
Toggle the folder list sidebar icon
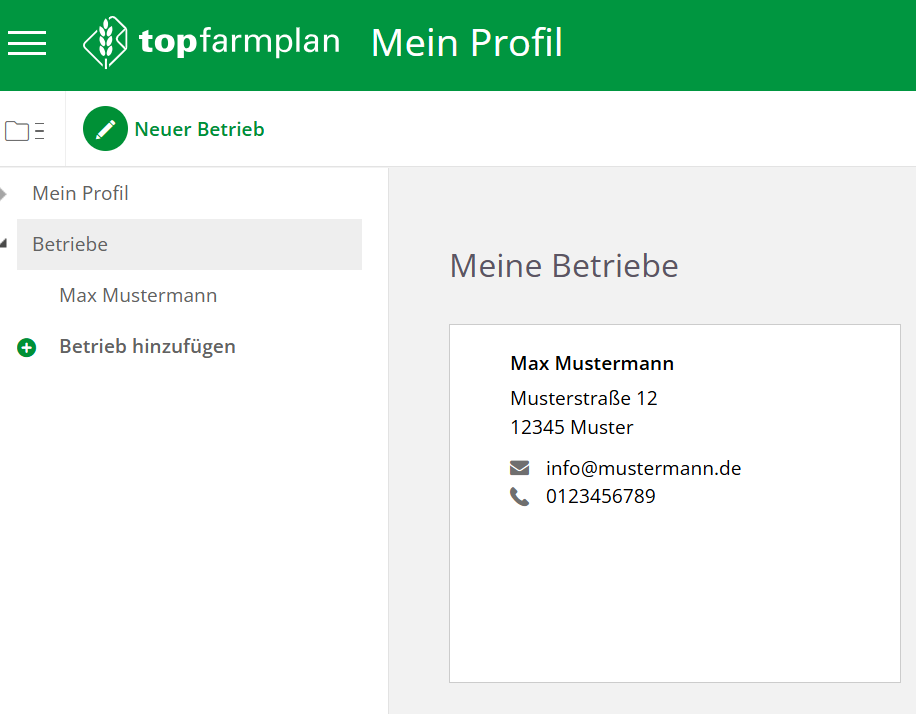(25, 130)
